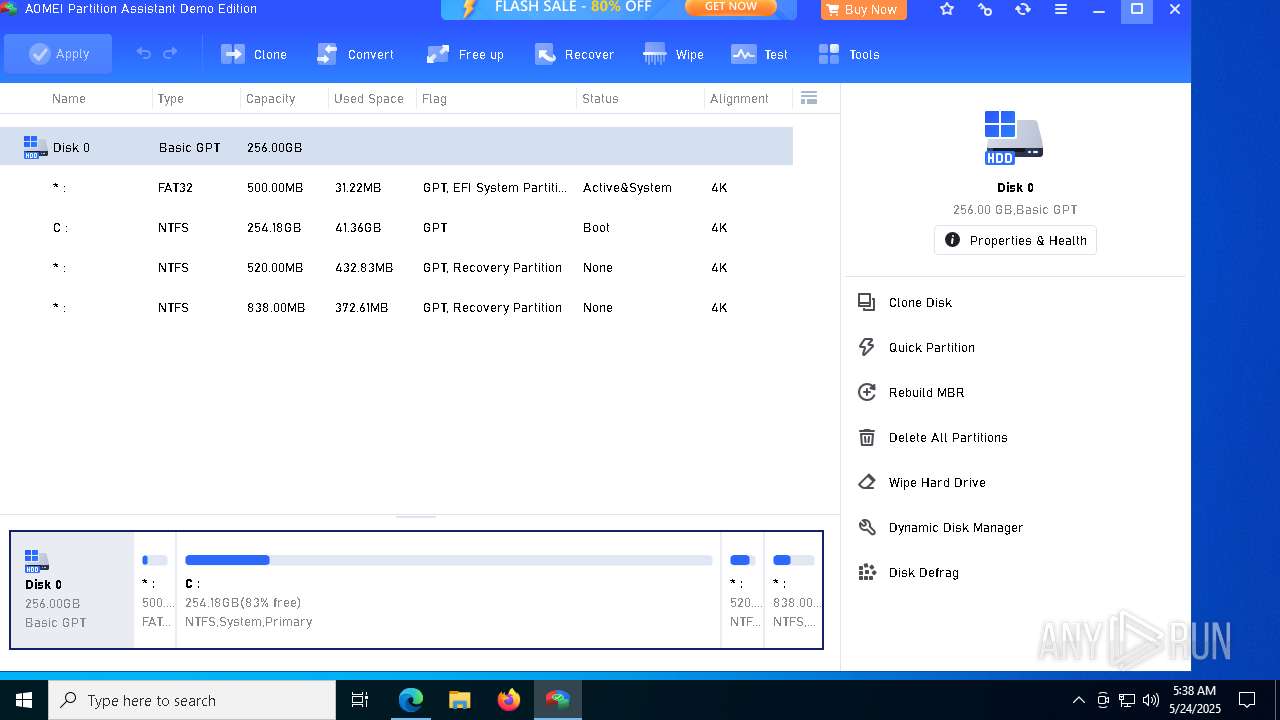
Task: Click the C: usage bar in disk map
Action: tap(448, 560)
